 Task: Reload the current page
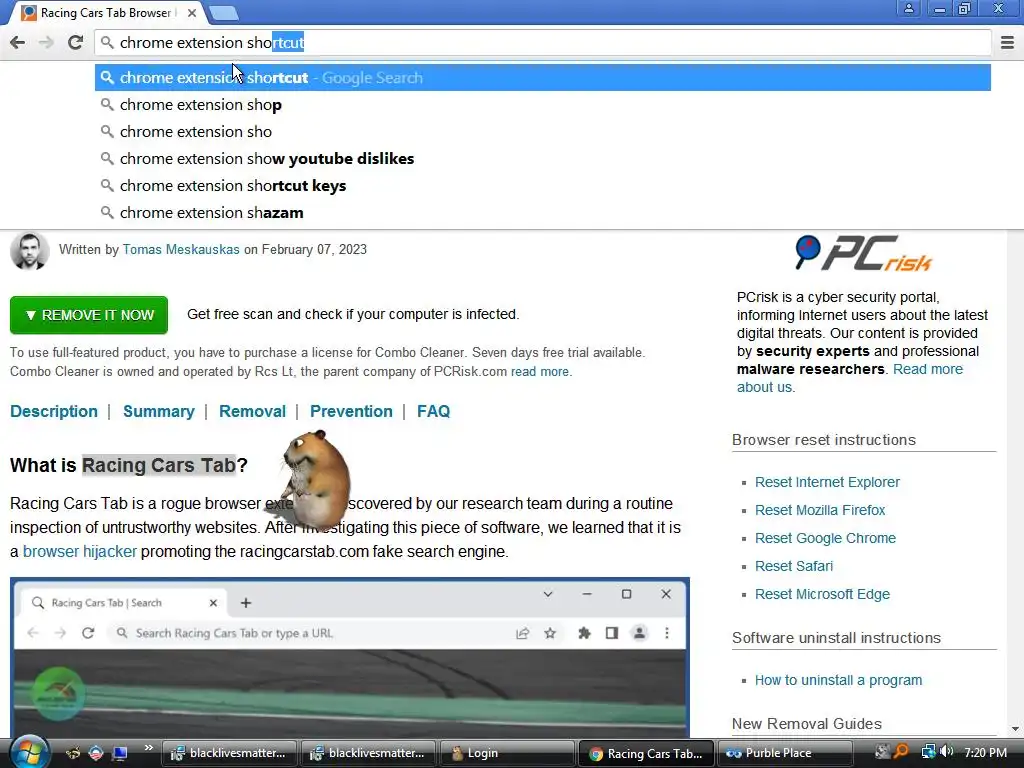(75, 42)
